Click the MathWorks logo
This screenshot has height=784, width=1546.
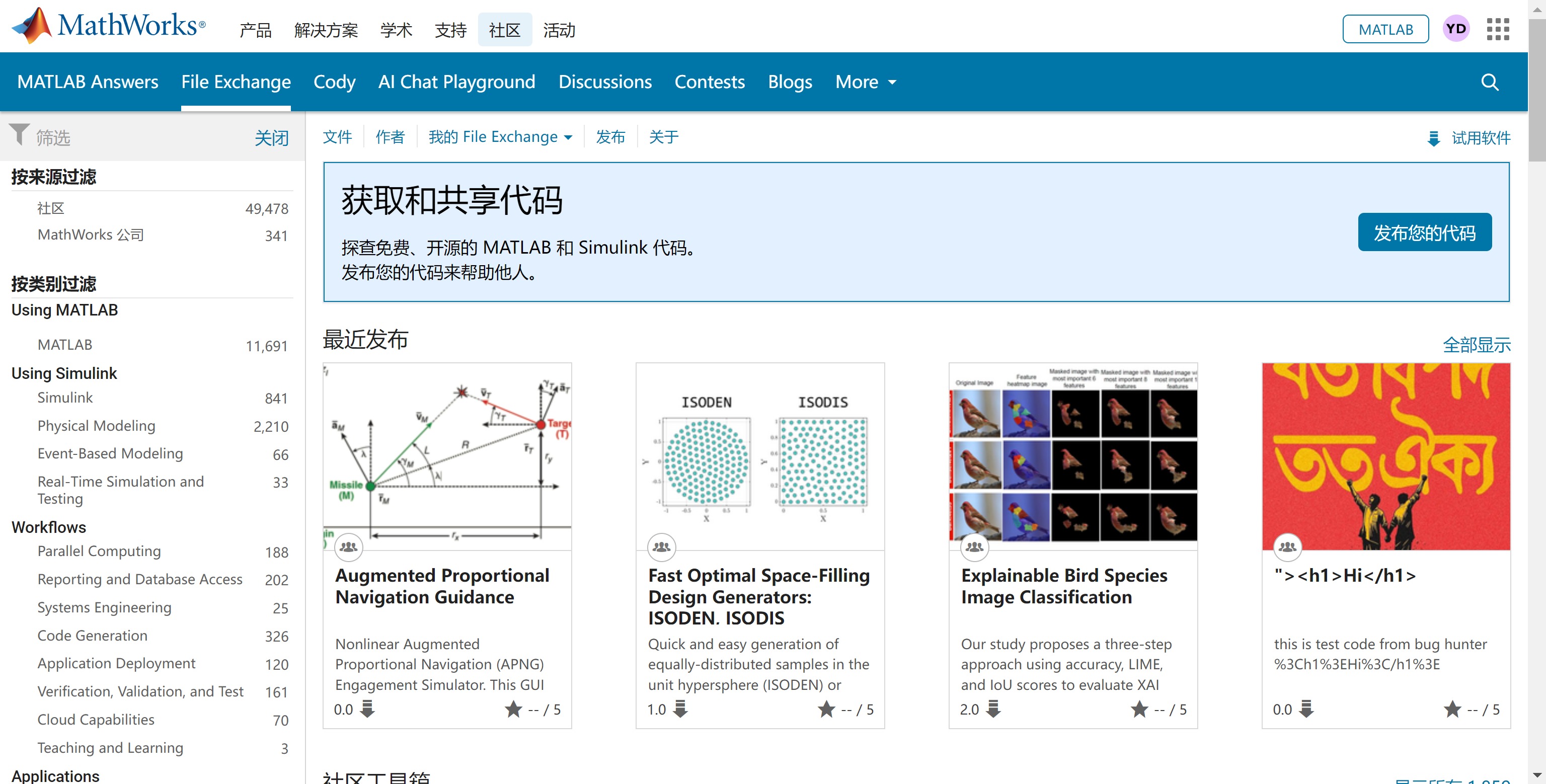coord(109,26)
